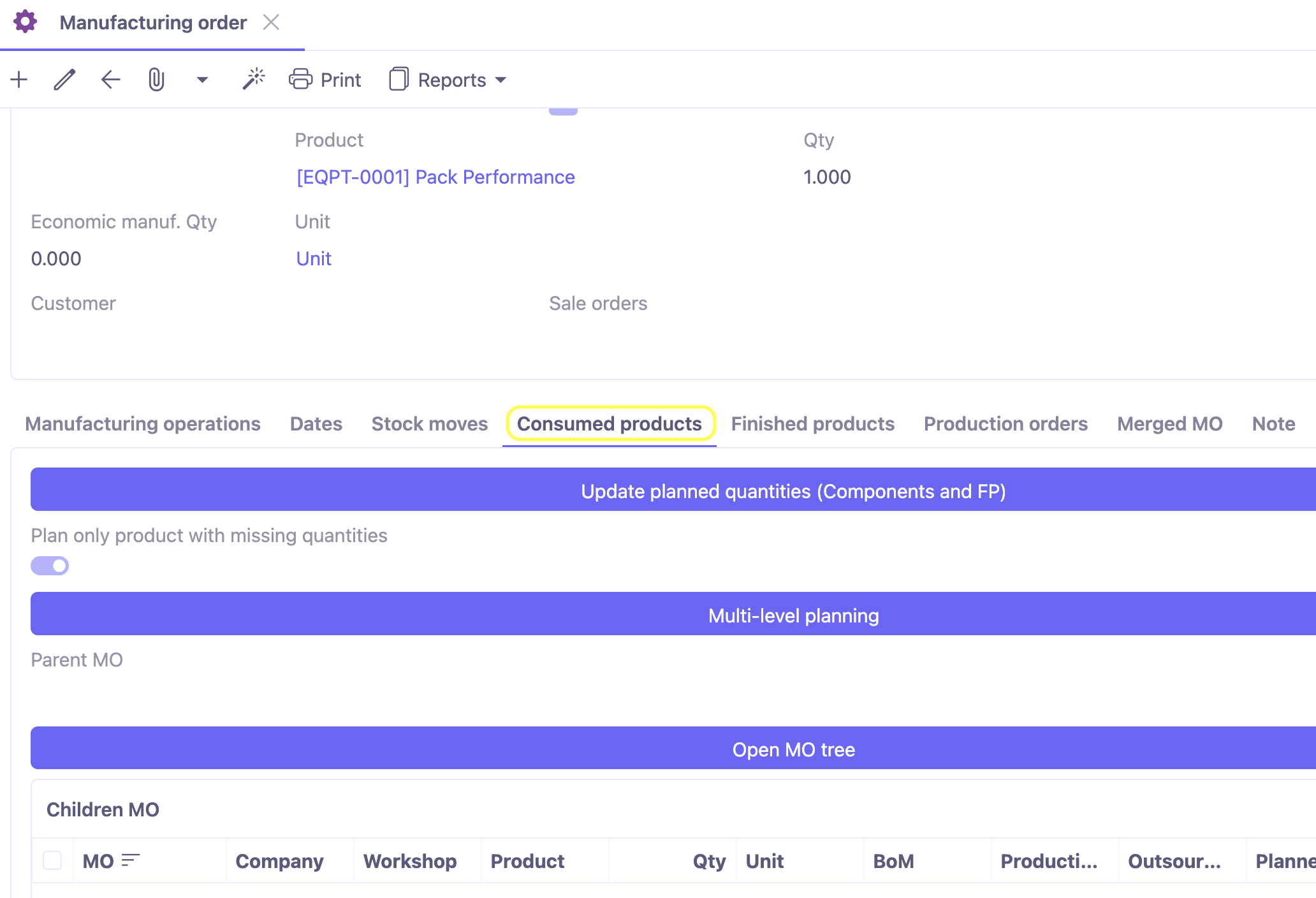Toggle Plan only product with missing quantities
Image resolution: width=1316 pixels, height=898 pixels.
[50, 566]
